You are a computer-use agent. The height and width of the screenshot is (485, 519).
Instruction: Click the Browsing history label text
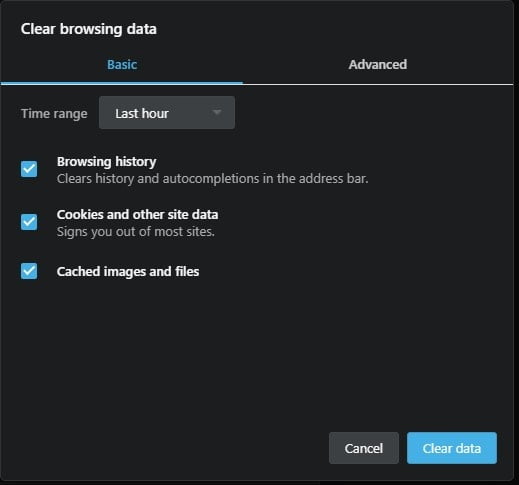point(107,162)
